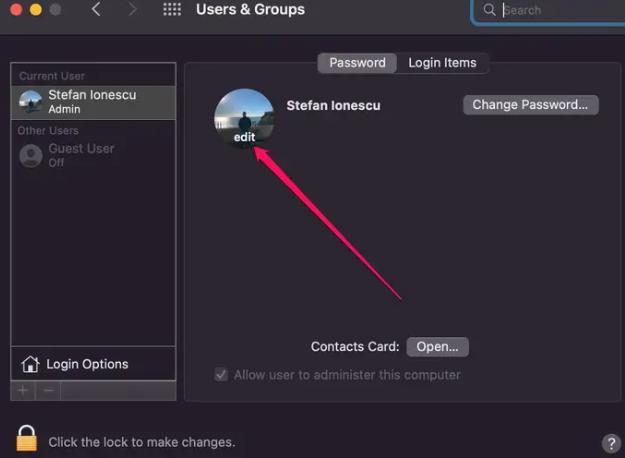Select Guest User in the sidebar
This screenshot has width=625, height=458.
pyautogui.click(x=93, y=155)
